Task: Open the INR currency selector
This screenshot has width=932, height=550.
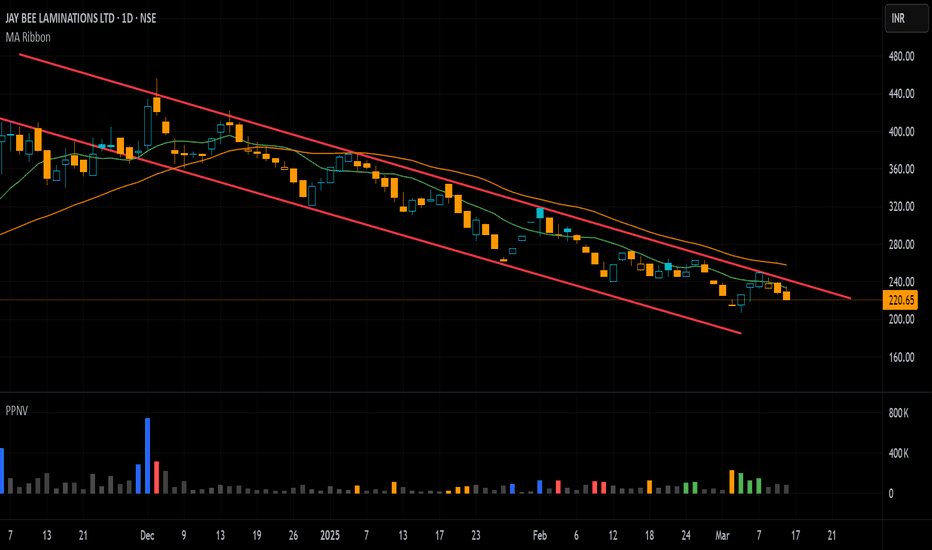Action: [x=906, y=18]
